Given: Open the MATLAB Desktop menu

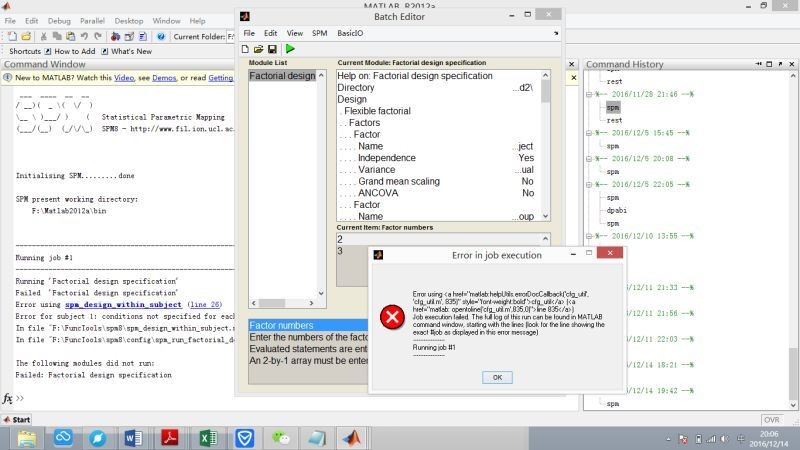Looking at the screenshot, I should [x=129, y=21].
